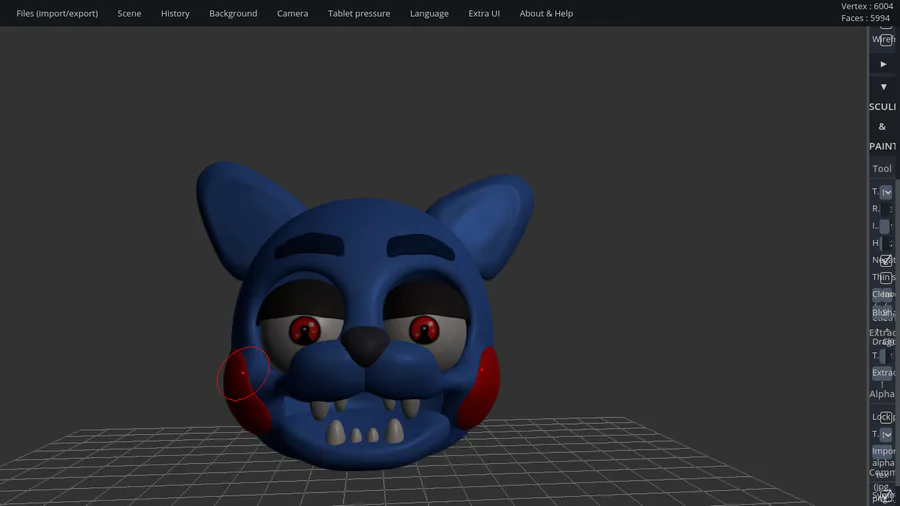
Task: Open the Files (import/export) menu
Action: pos(57,13)
